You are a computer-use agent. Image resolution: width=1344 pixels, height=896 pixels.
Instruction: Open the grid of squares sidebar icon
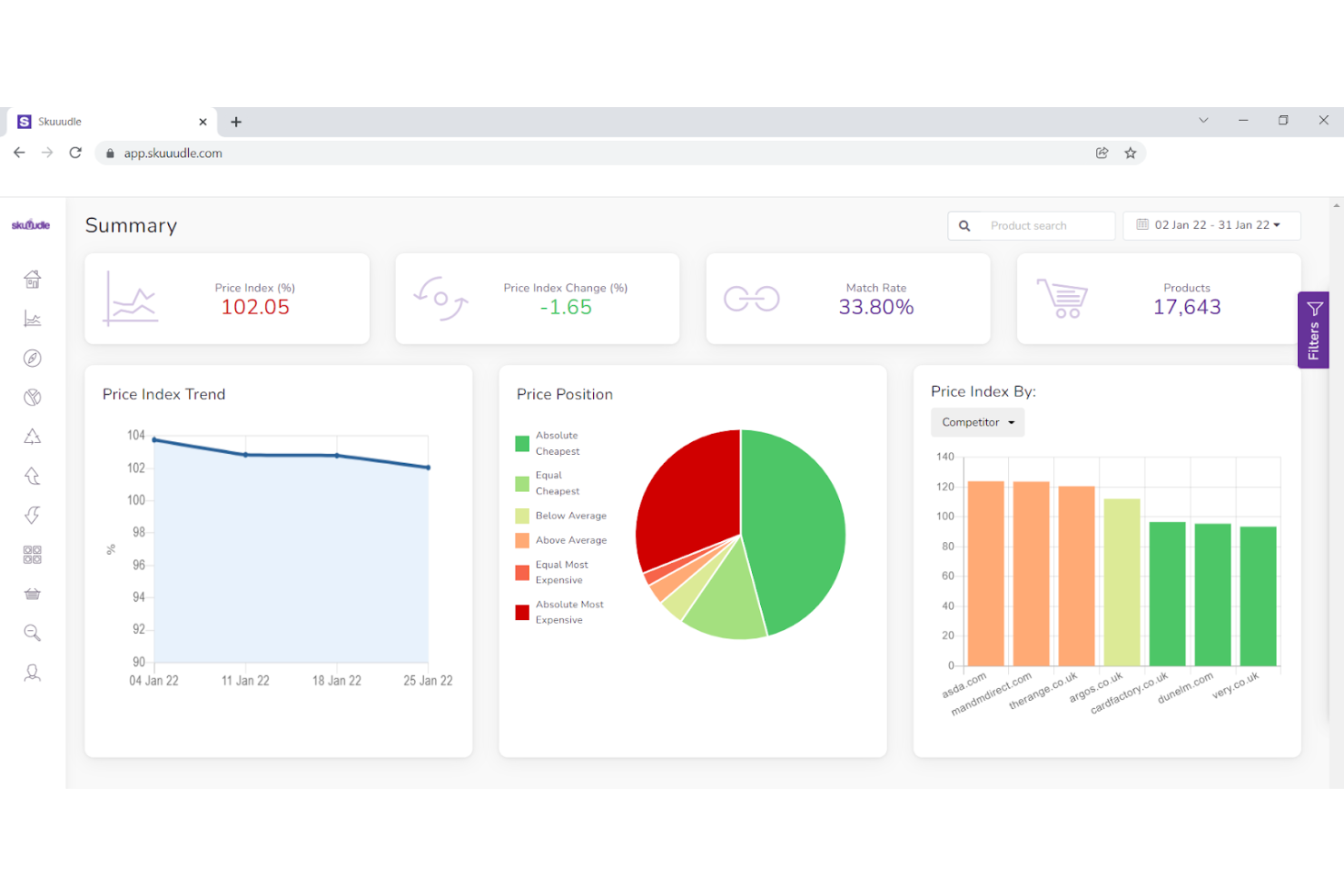(x=32, y=555)
